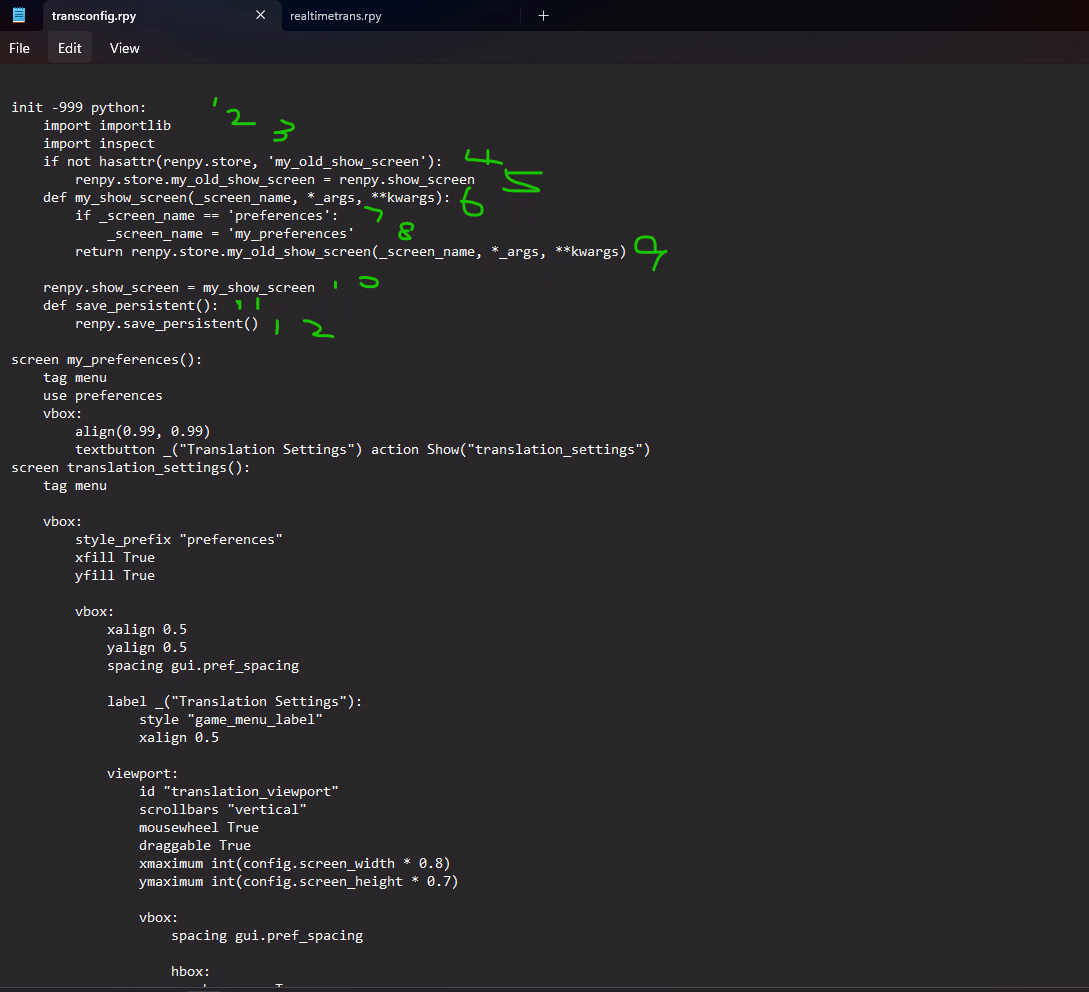Open the Edit menu
Image resolution: width=1089 pixels, height=992 pixels.
(x=70, y=48)
